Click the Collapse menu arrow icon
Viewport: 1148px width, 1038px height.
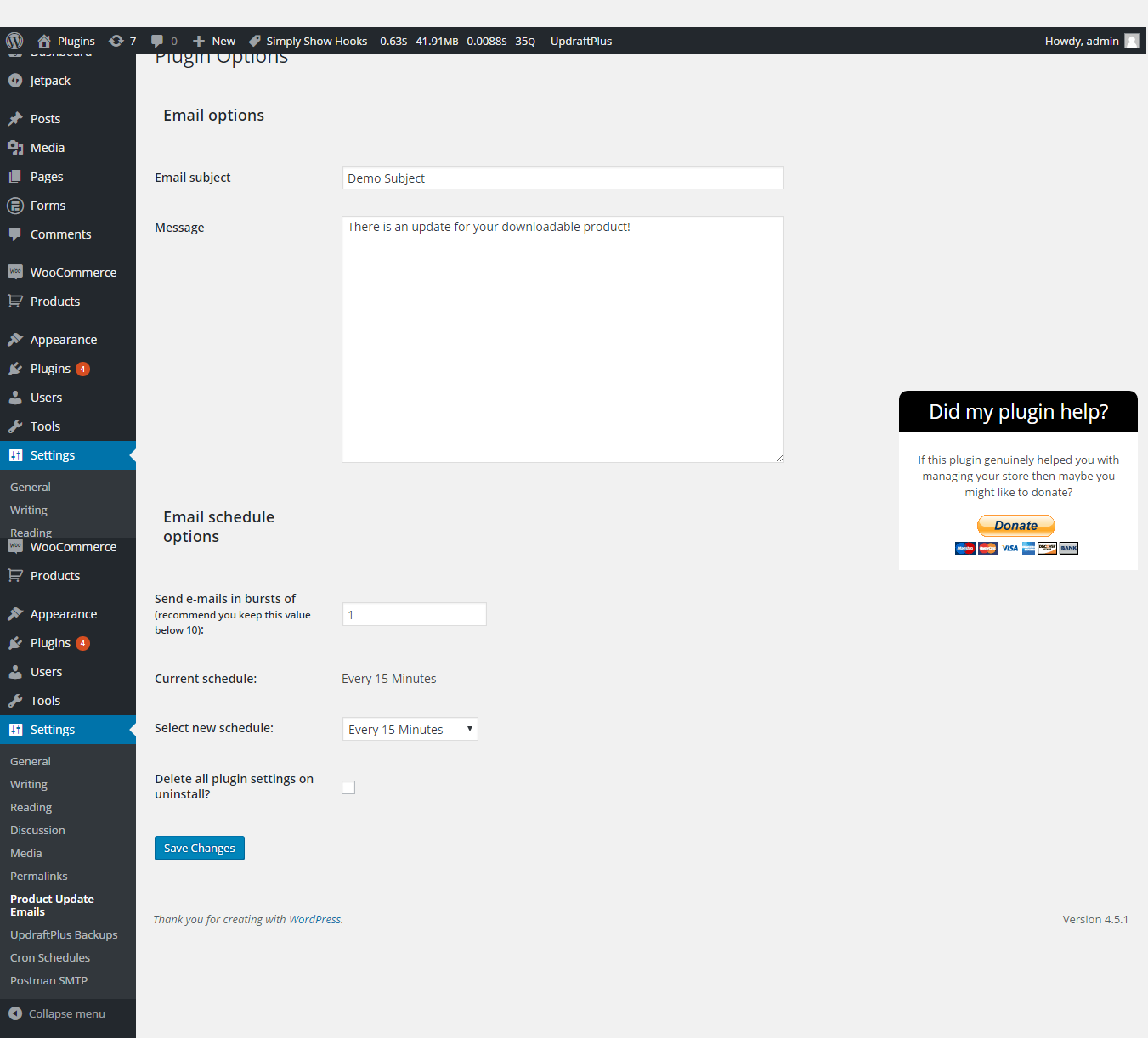coord(15,1013)
